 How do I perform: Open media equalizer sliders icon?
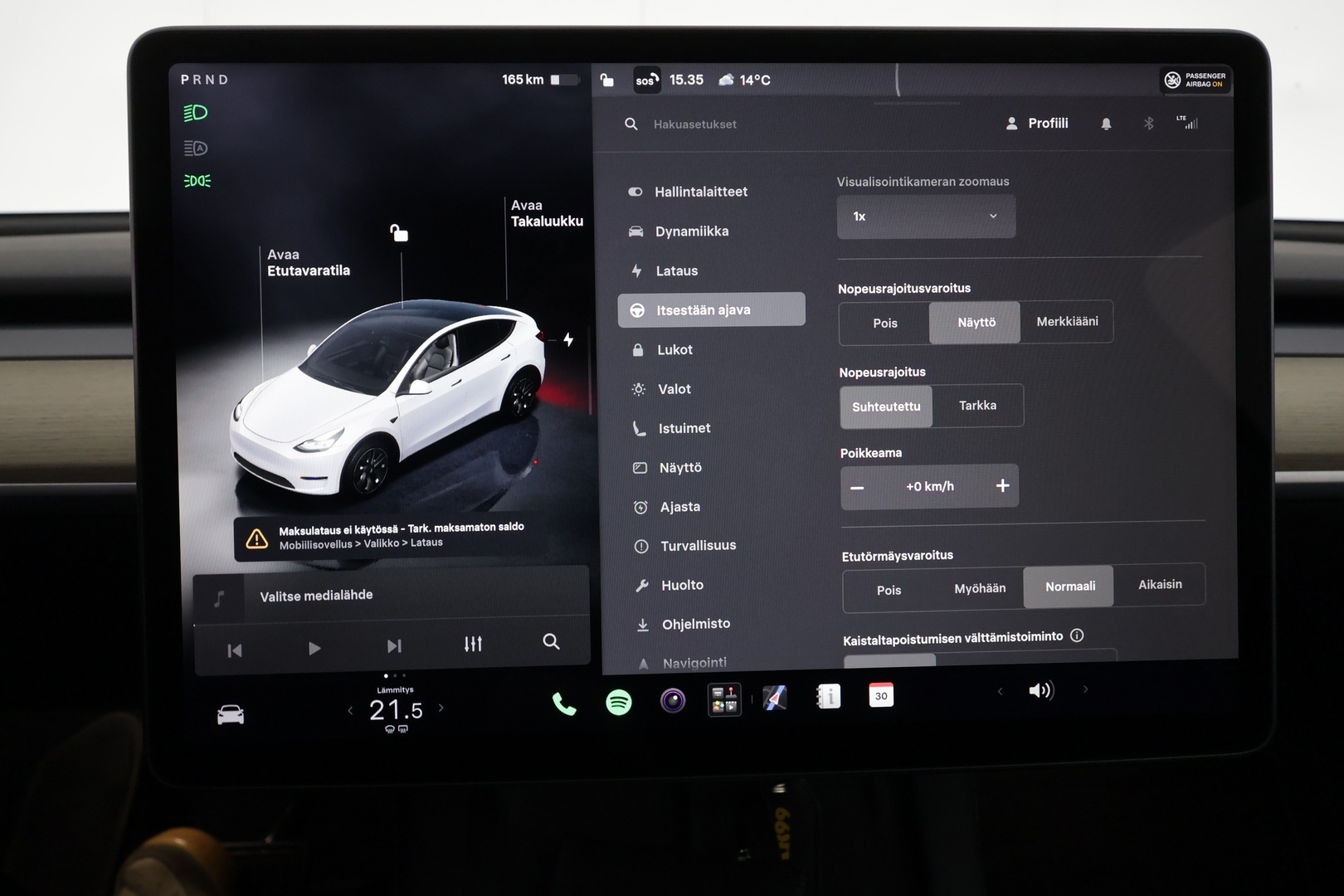point(473,644)
